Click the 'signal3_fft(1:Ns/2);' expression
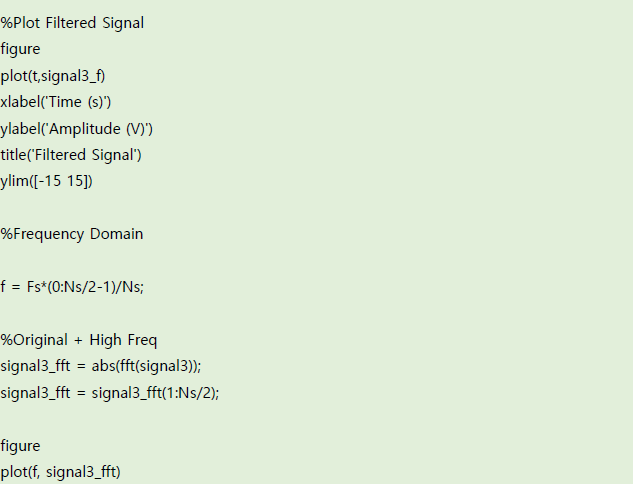This screenshot has width=633, height=484. [155, 393]
